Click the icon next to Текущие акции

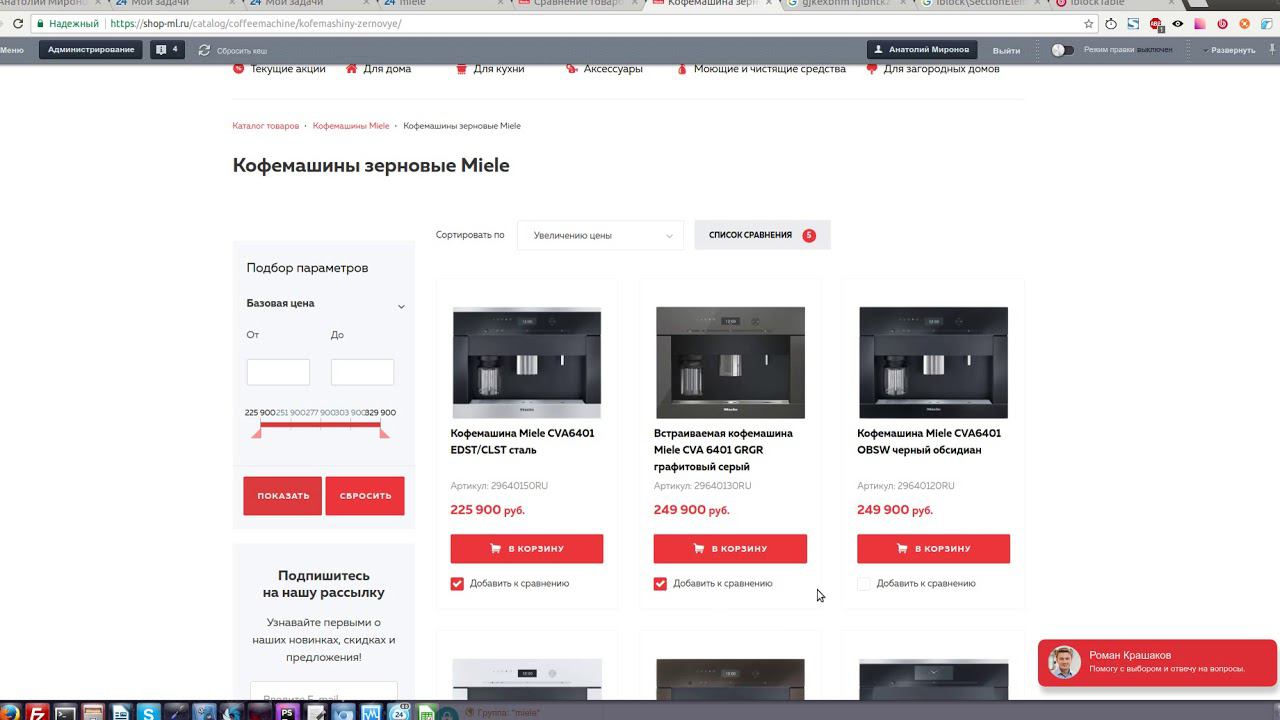pos(238,69)
